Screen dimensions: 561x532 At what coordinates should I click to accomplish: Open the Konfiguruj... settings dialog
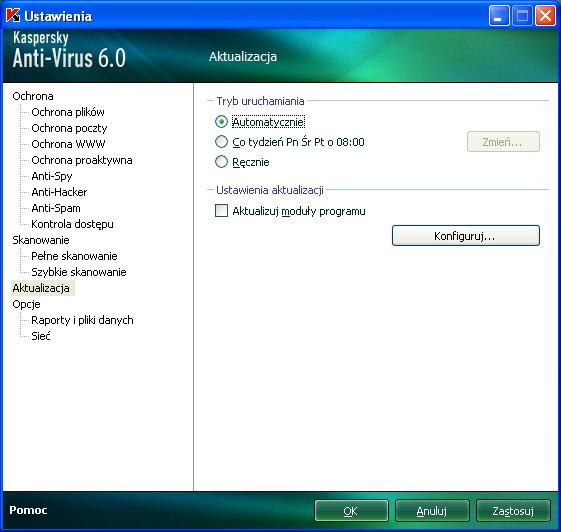tap(465, 236)
